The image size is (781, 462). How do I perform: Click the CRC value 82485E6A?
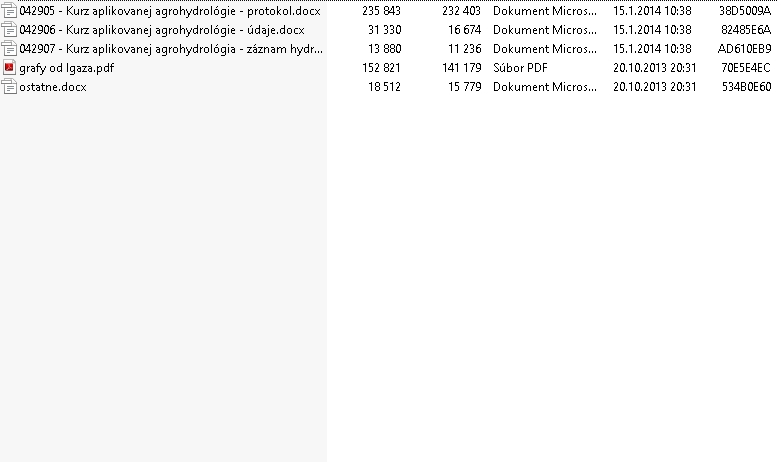coord(745,30)
